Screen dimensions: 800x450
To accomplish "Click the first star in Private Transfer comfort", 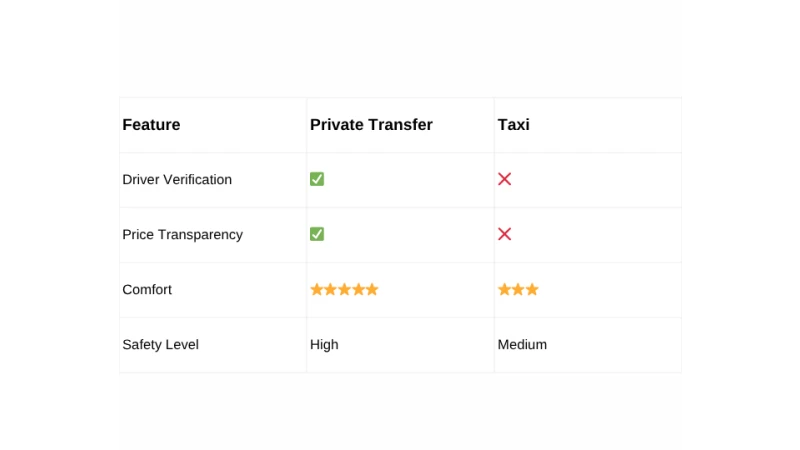I will (x=317, y=289).
